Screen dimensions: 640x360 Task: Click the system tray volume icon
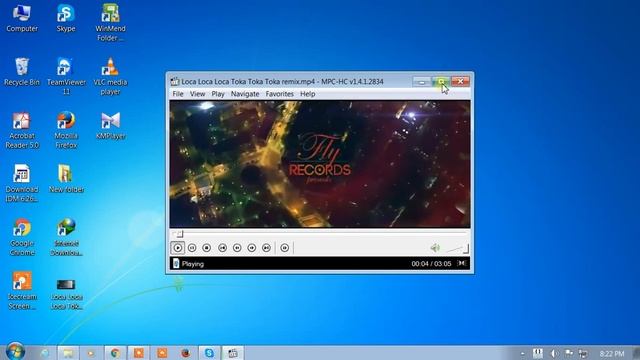coord(553,353)
